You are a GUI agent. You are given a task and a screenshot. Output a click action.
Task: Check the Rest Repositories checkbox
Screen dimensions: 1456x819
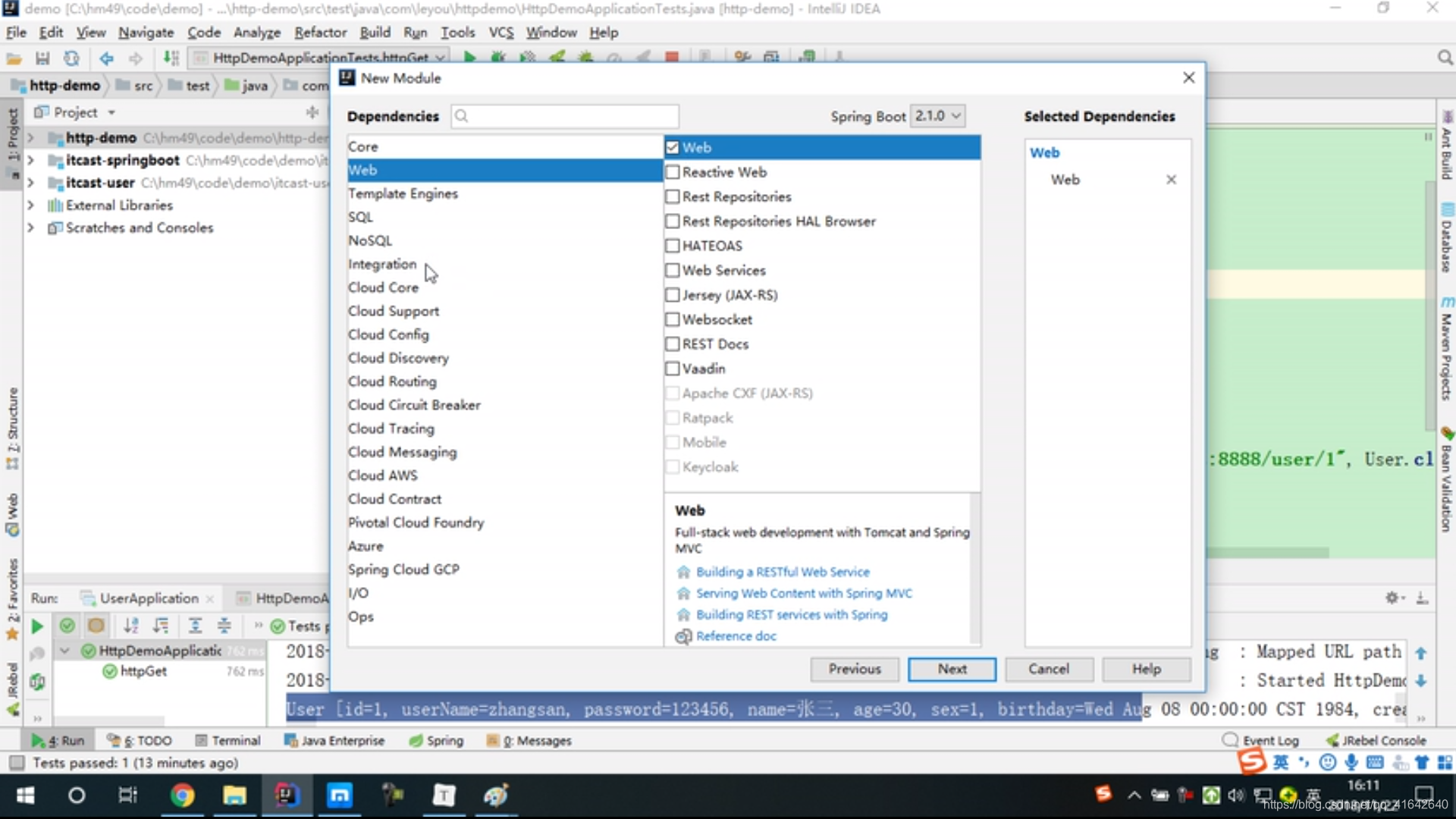(x=672, y=196)
